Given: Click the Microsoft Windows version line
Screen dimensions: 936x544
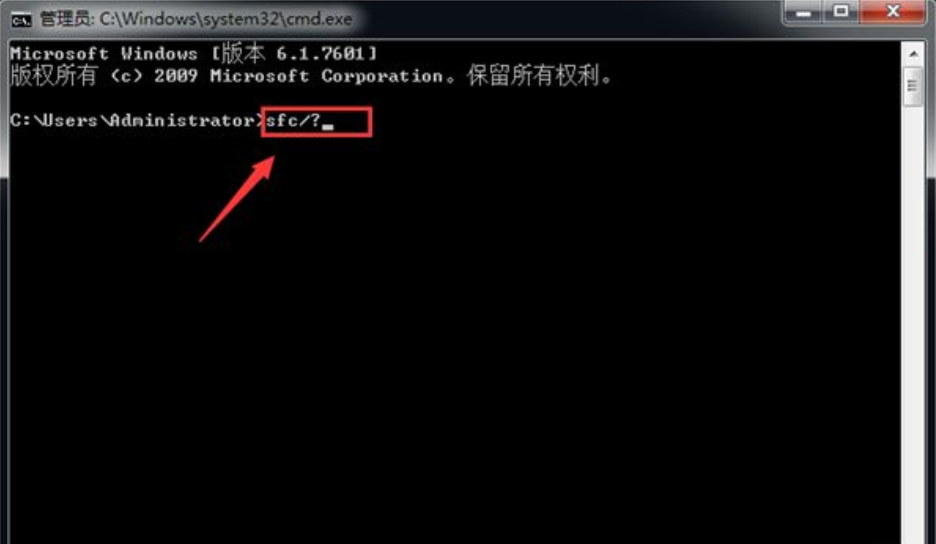Looking at the screenshot, I should [x=194, y=54].
